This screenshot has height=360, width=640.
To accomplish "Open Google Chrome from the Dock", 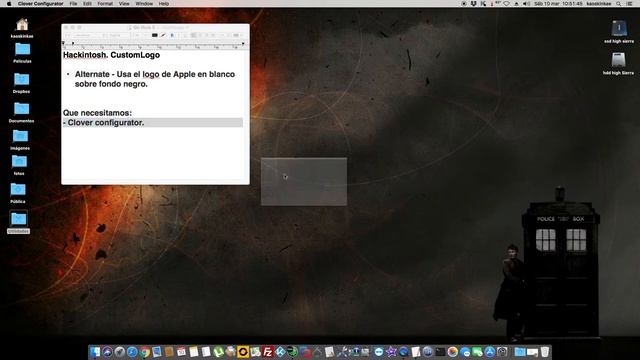I will point(145,352).
